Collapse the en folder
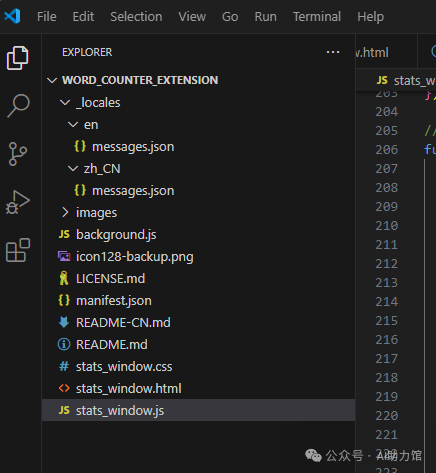The image size is (436, 473). 73,124
